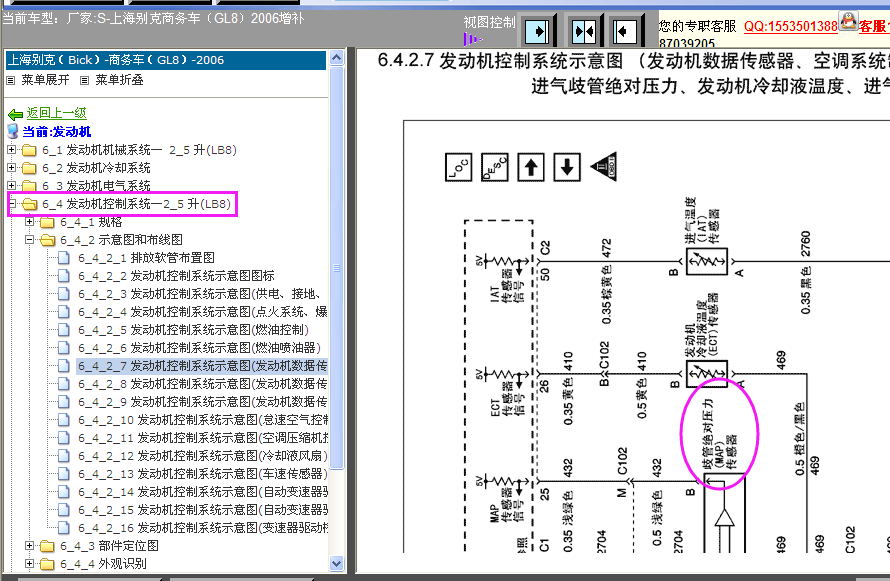Screen dimensions: 890x581
Task: Open 6_4_2_2 发动机控制系统示意图图标
Action: tap(176, 276)
